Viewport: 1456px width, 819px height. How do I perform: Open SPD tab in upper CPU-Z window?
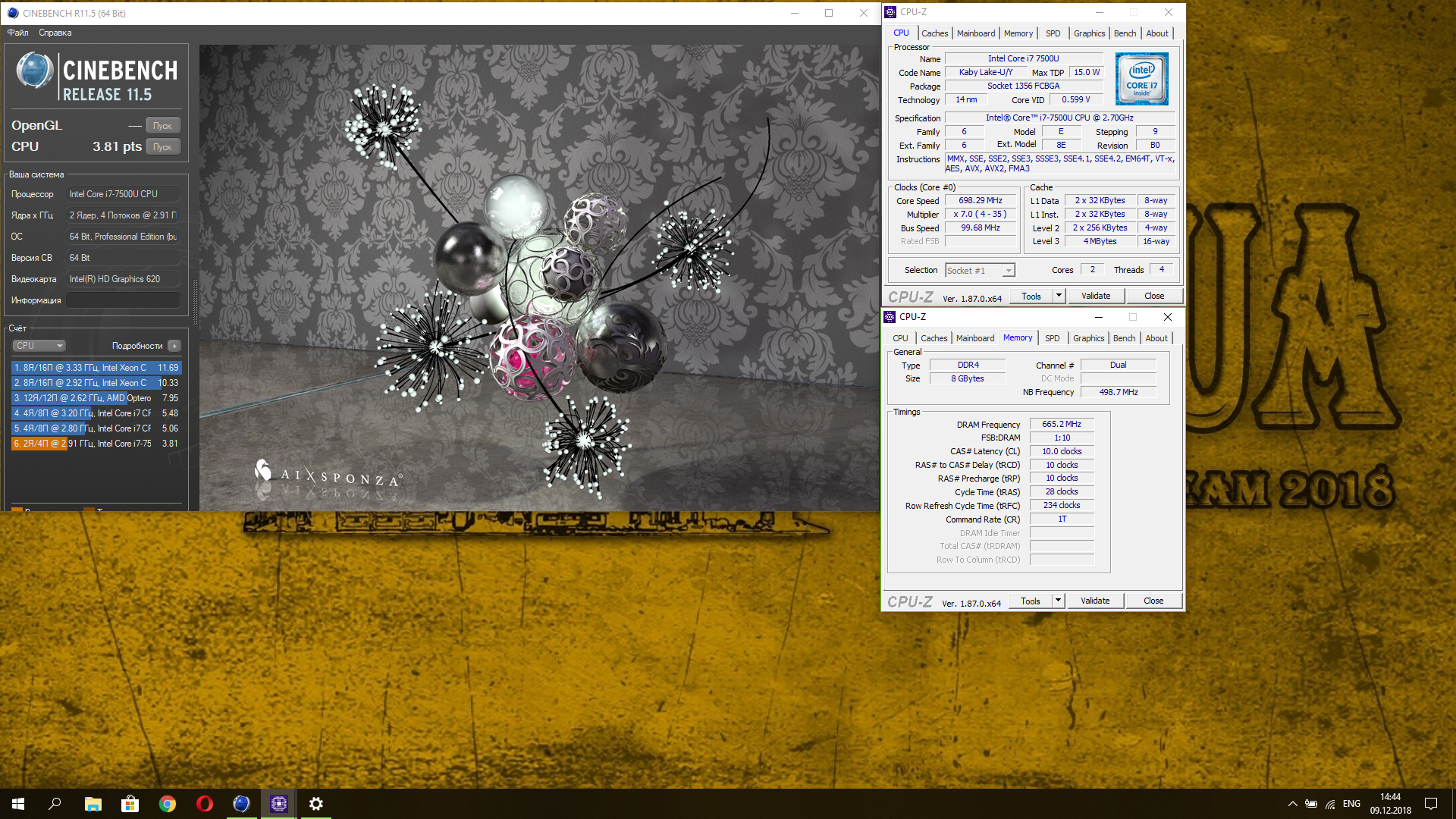pos(1053,33)
